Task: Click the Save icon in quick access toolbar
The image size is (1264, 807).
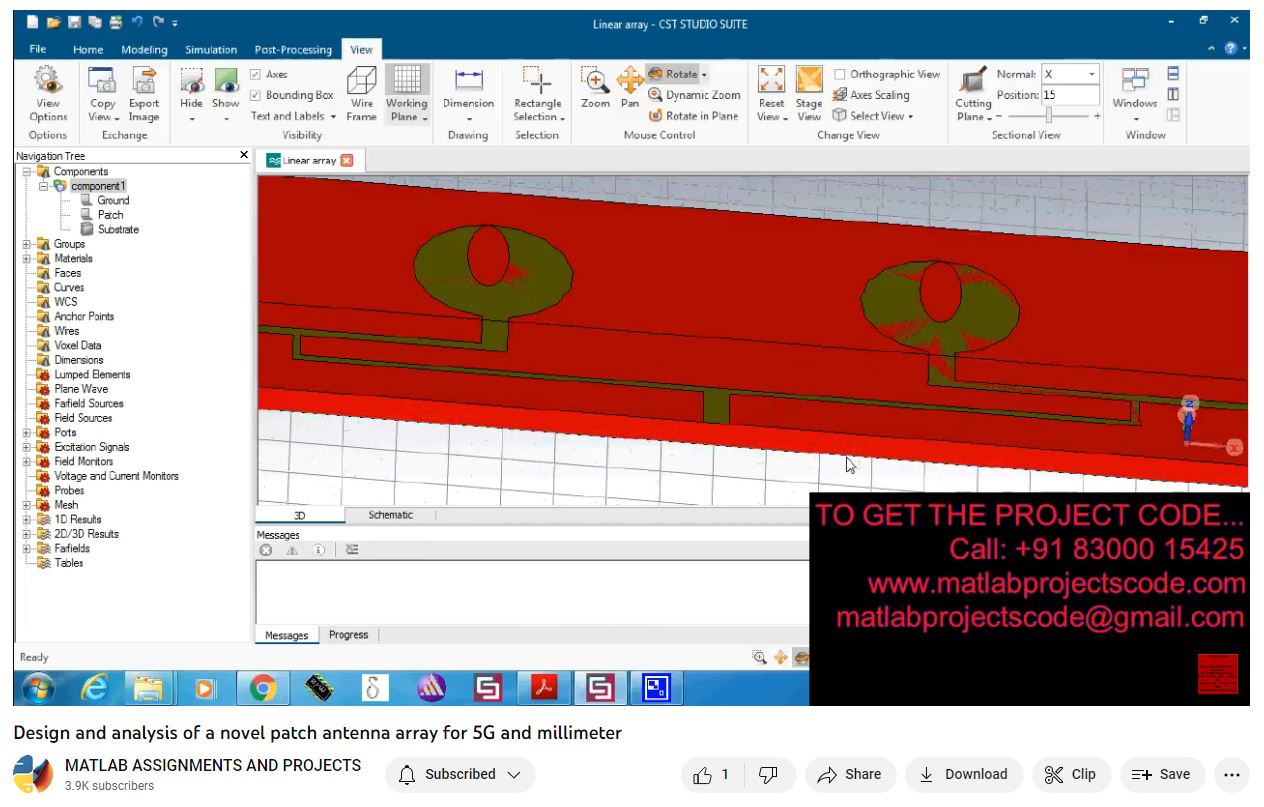Action: 75,22
